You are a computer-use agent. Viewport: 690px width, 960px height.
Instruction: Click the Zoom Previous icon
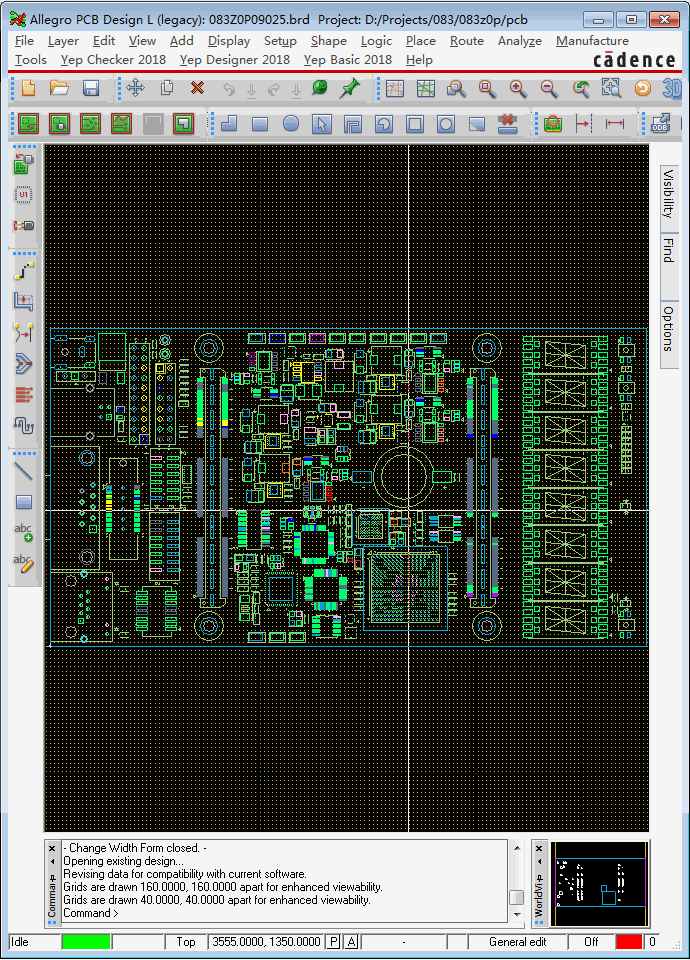pos(580,89)
